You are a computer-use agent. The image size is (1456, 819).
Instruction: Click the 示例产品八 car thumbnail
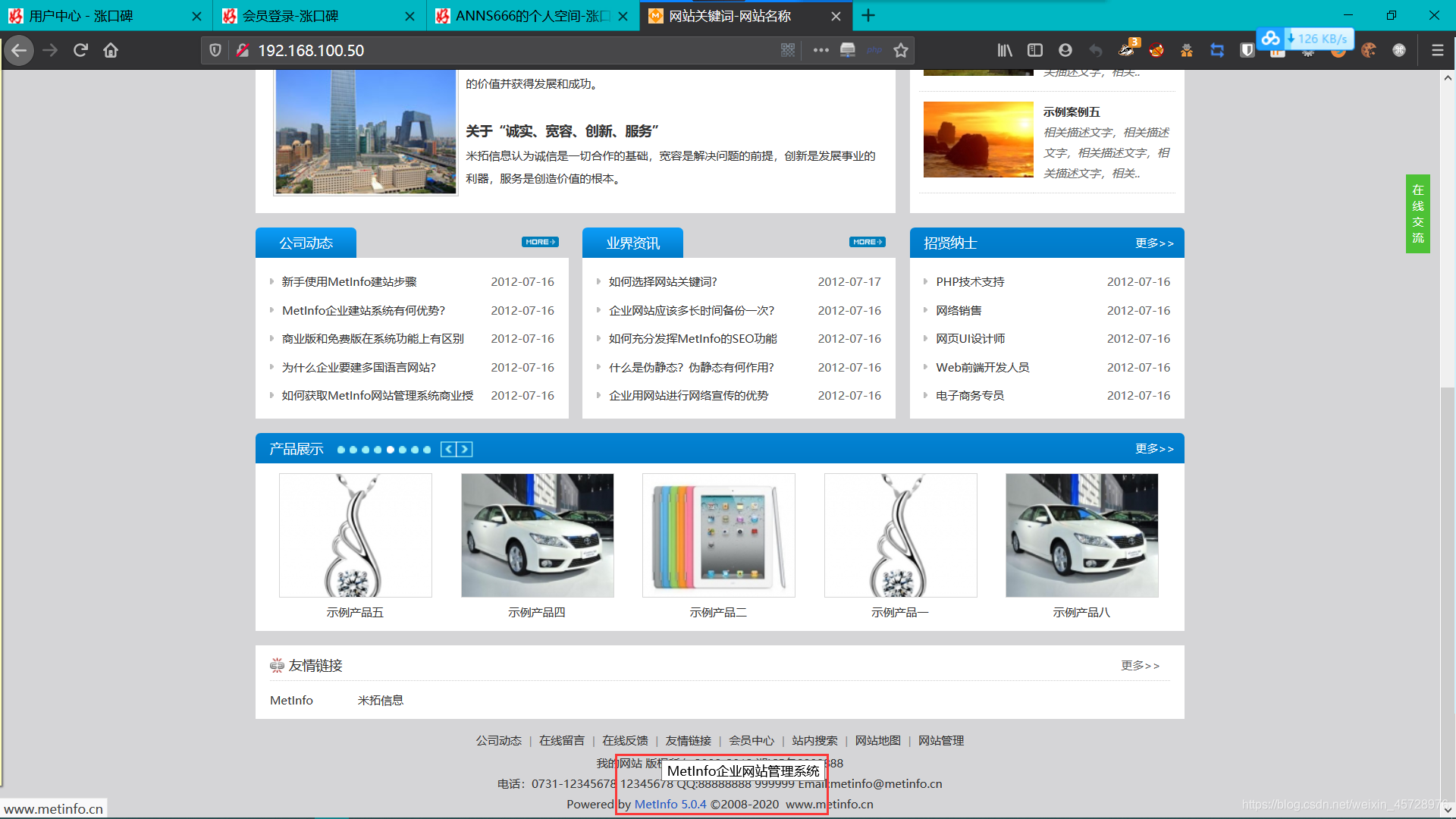click(x=1081, y=535)
